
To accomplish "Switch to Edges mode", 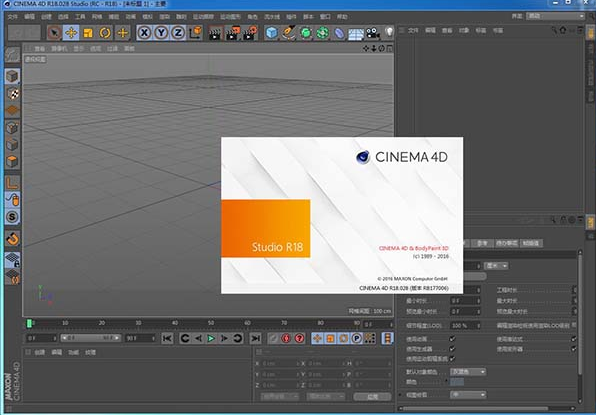I will pyautogui.click(x=13, y=144).
